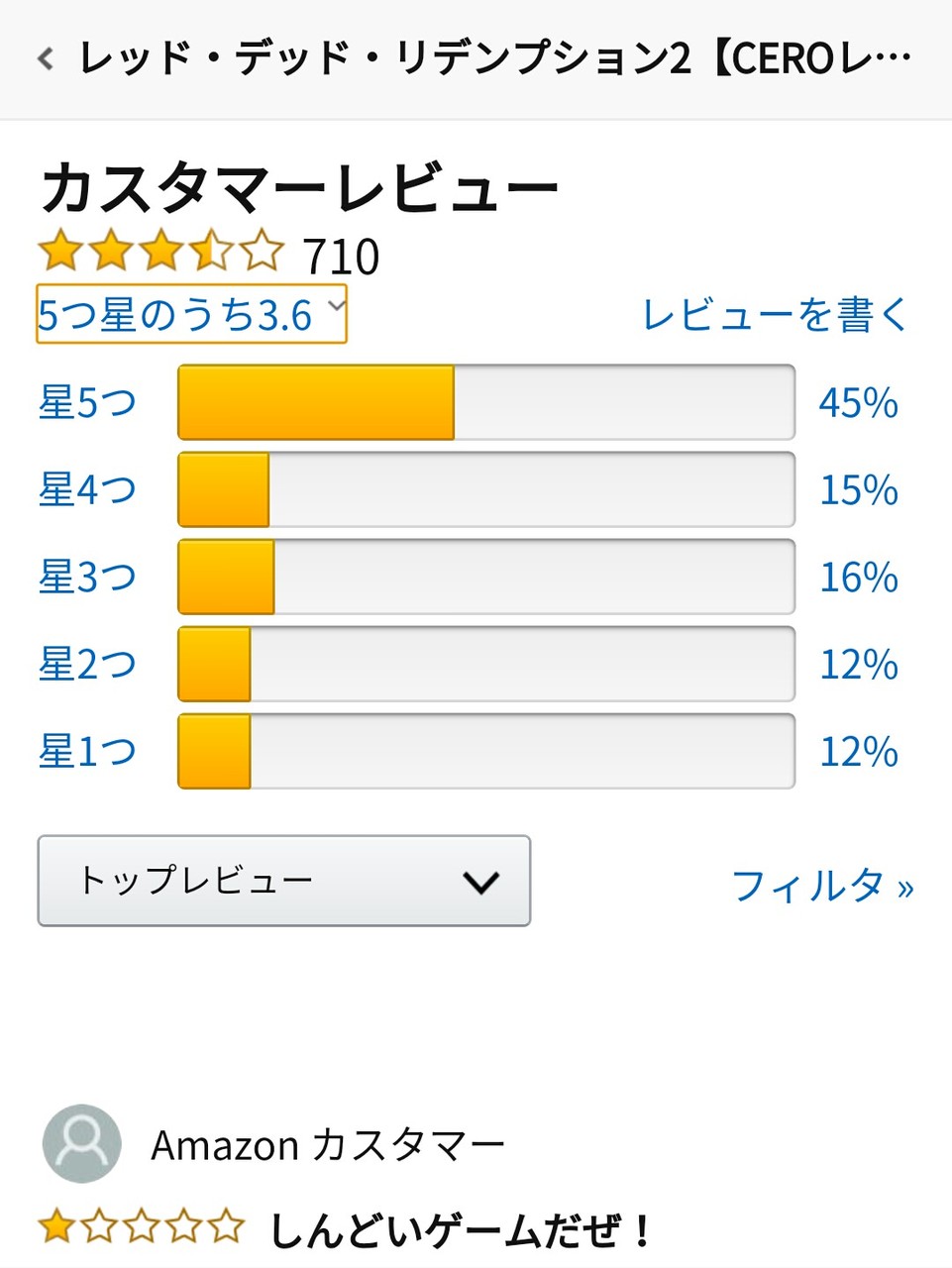Select the 星3つ rating label
Viewport: 952px width, 1268px height.
pos(87,578)
